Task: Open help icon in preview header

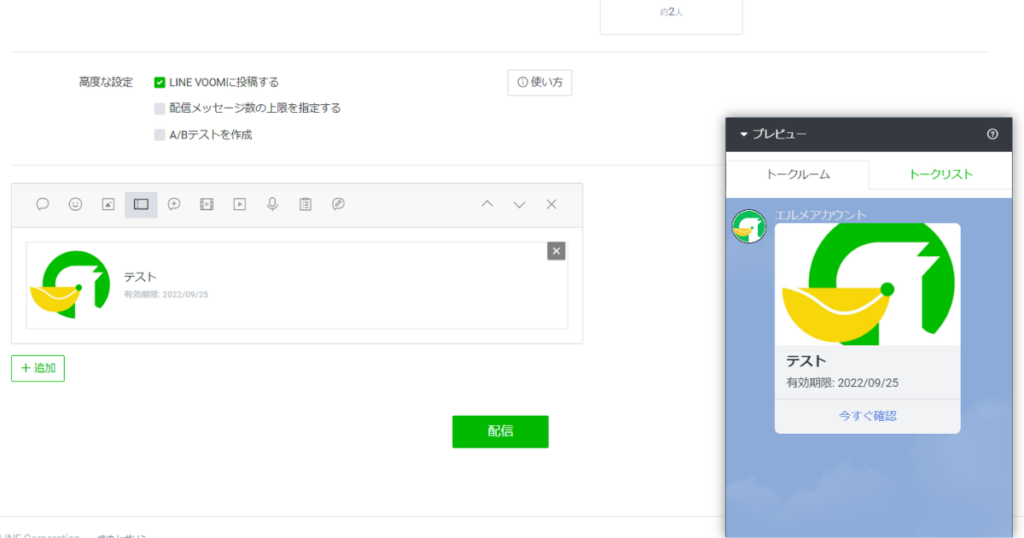Action: pos(993,134)
